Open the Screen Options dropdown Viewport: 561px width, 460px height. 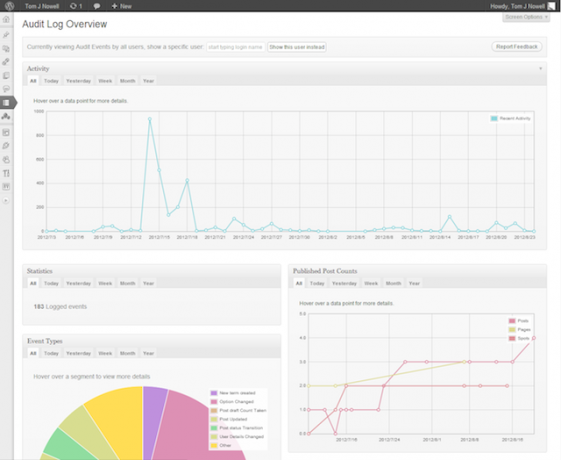[526, 17]
